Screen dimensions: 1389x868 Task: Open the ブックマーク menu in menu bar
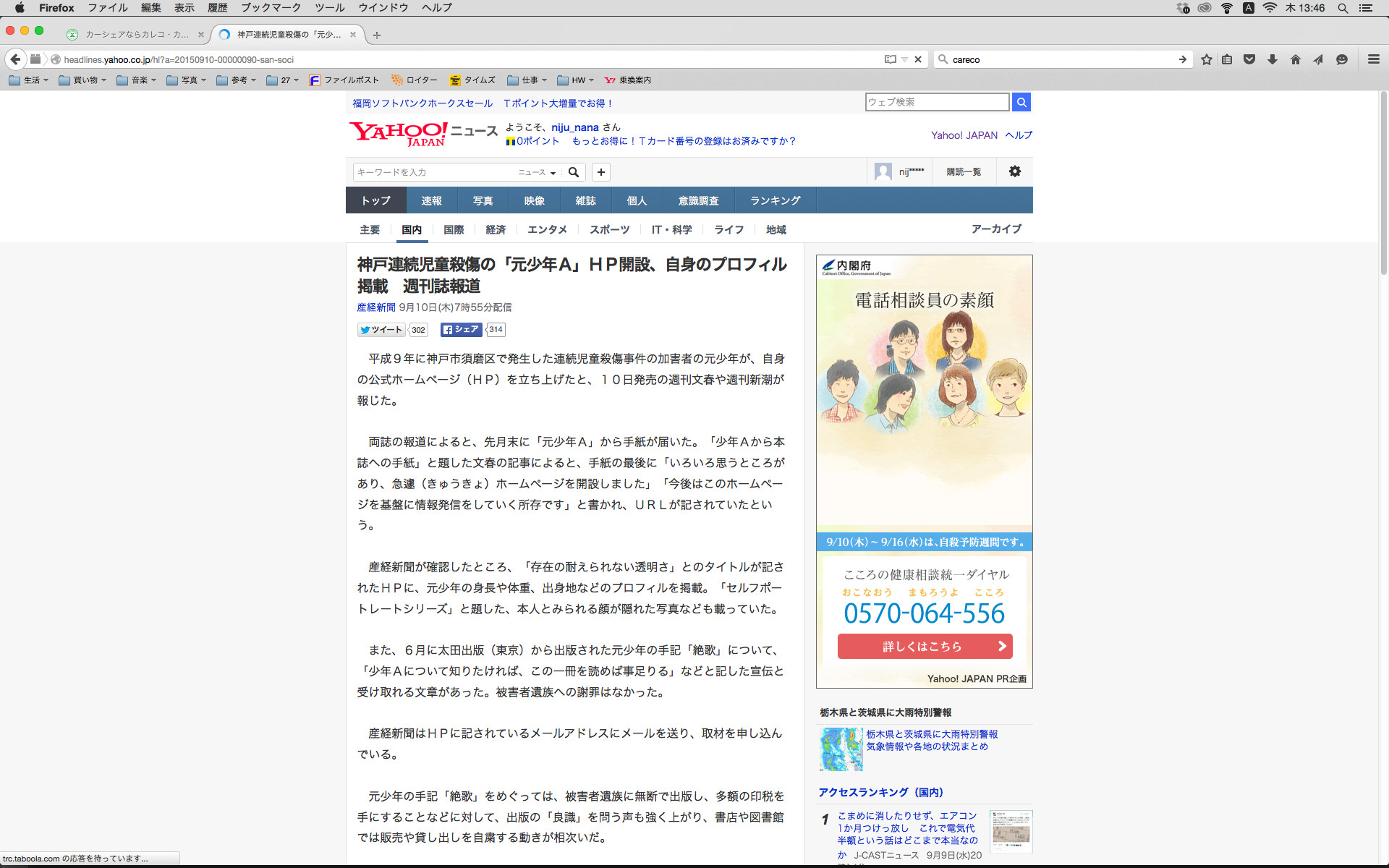[271, 8]
